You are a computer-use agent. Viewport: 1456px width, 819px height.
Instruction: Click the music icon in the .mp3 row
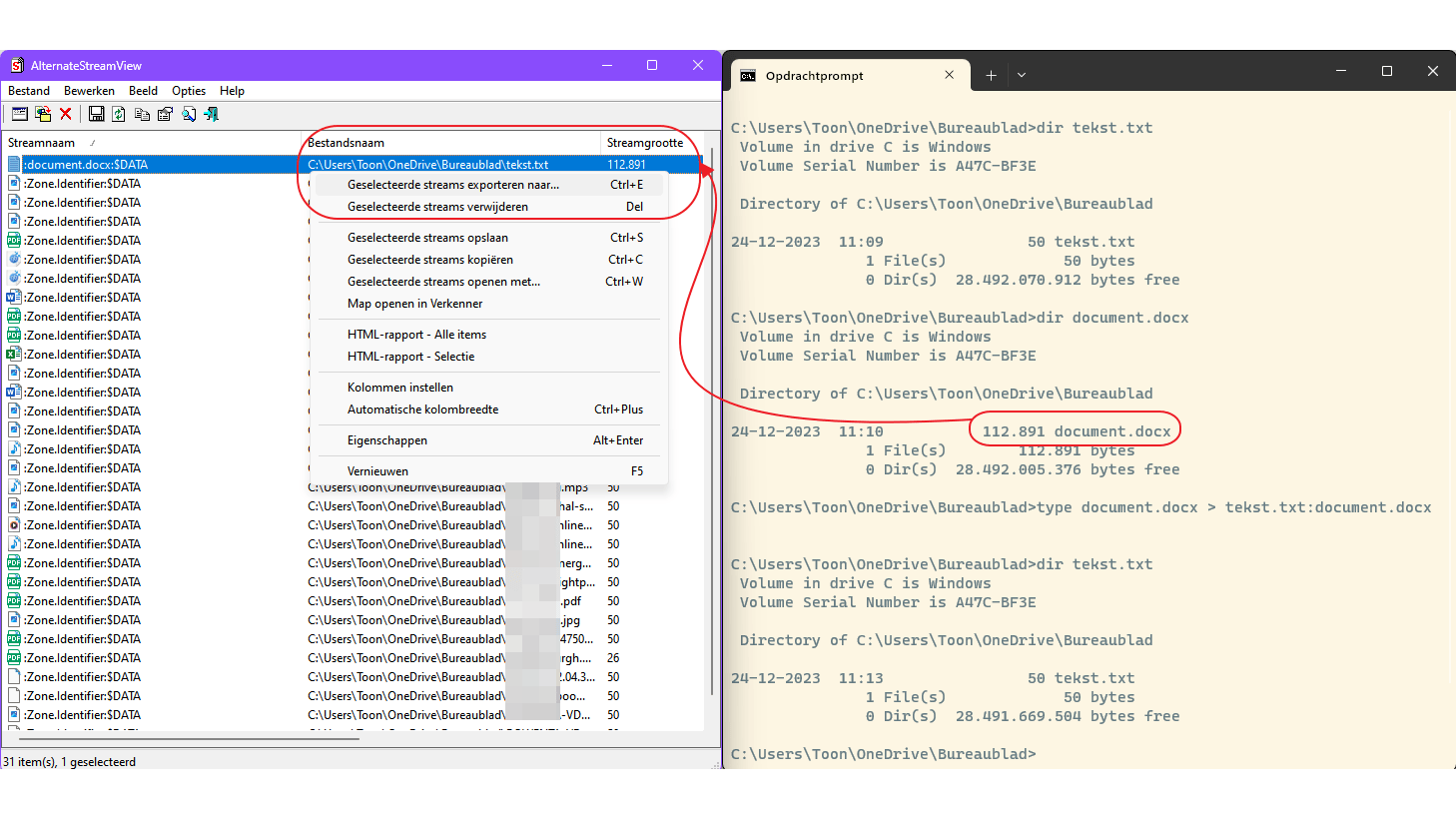(x=14, y=487)
